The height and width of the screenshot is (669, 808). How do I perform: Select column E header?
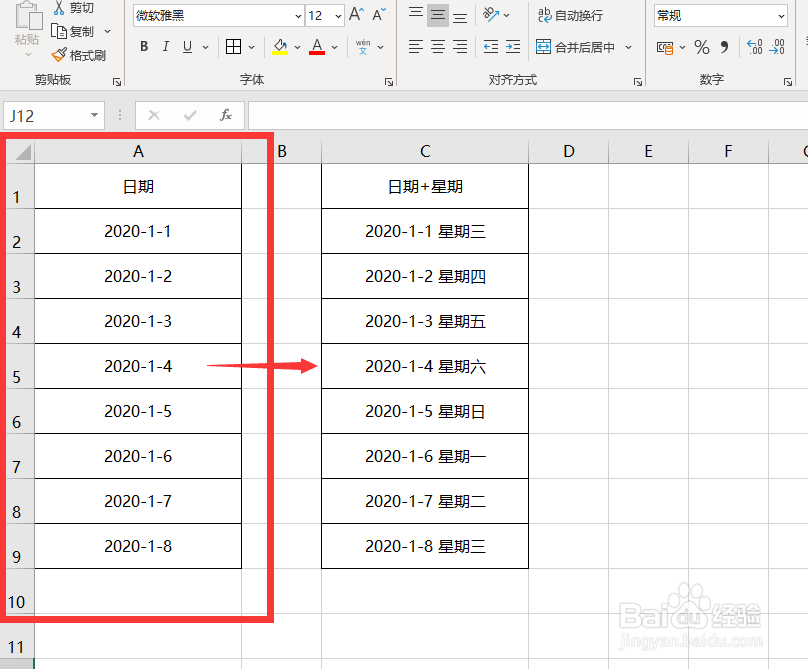[648, 152]
